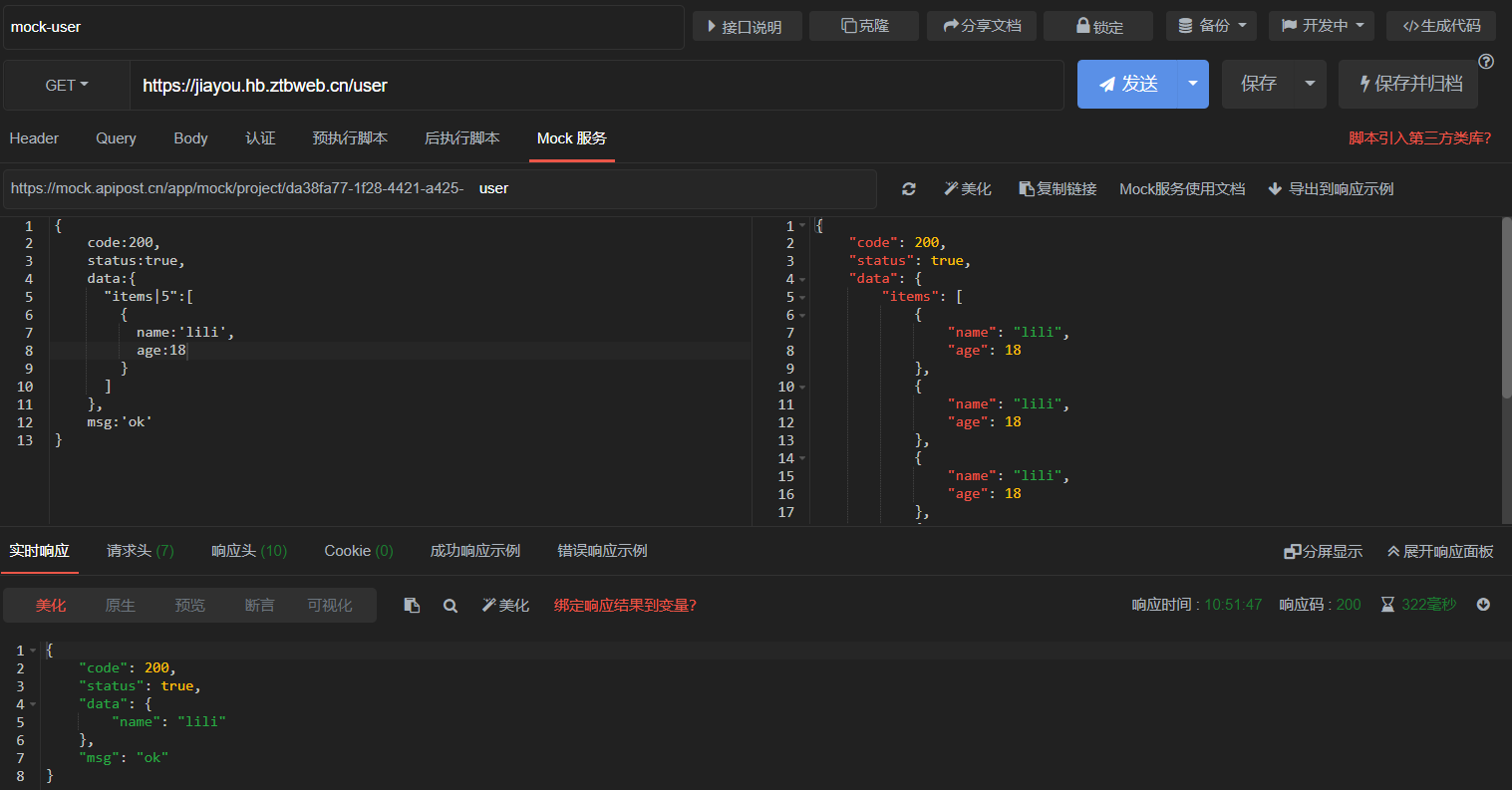
Task: Edit the request URL field
Action: [596, 86]
